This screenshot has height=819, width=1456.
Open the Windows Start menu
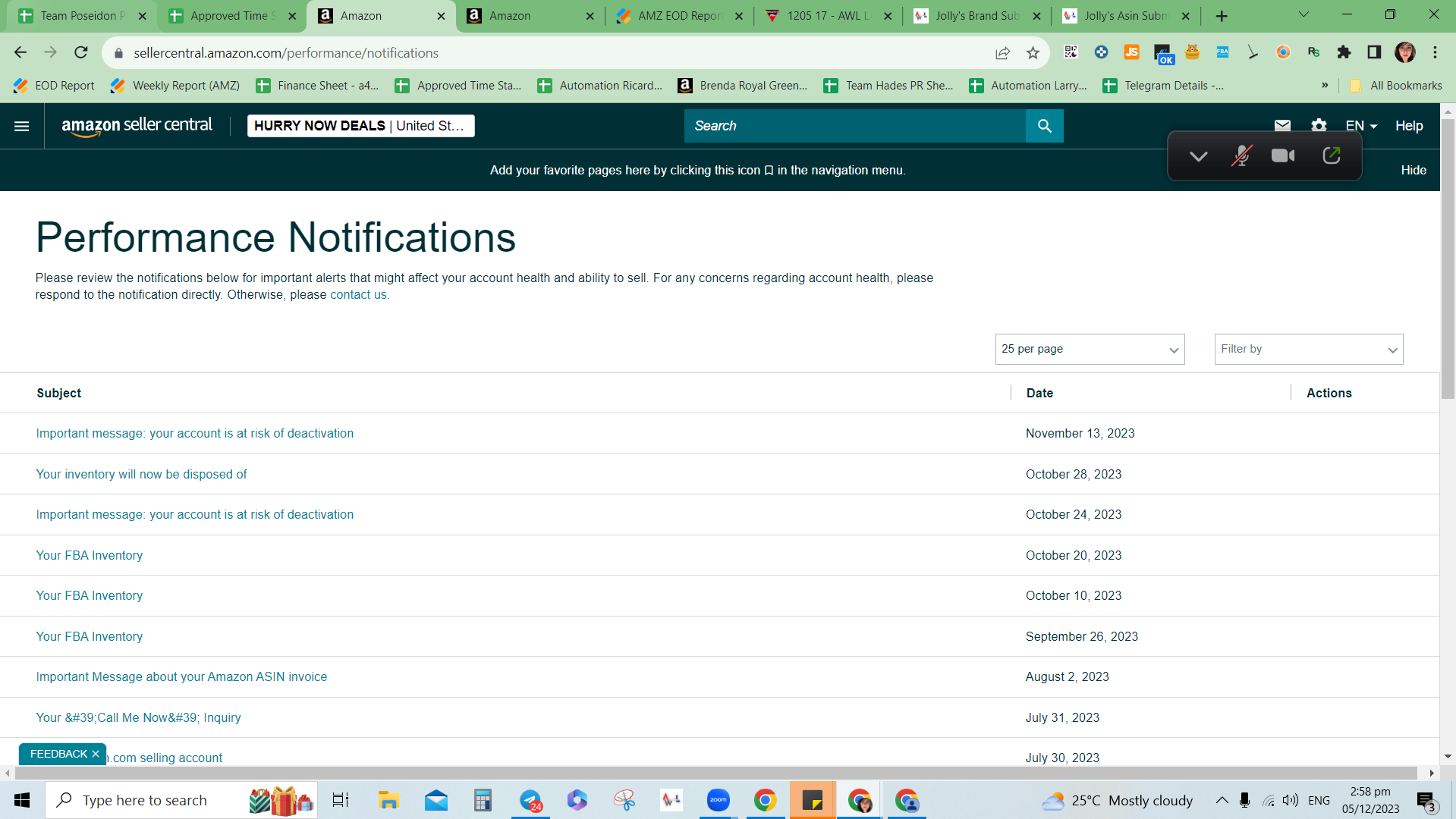[x=22, y=800]
